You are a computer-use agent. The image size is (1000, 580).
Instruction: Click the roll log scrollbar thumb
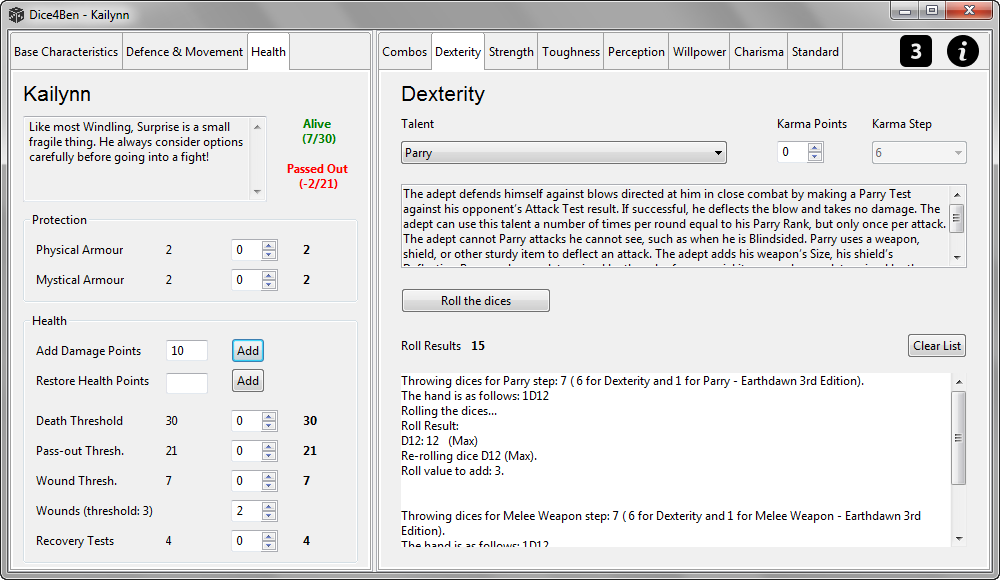point(959,438)
